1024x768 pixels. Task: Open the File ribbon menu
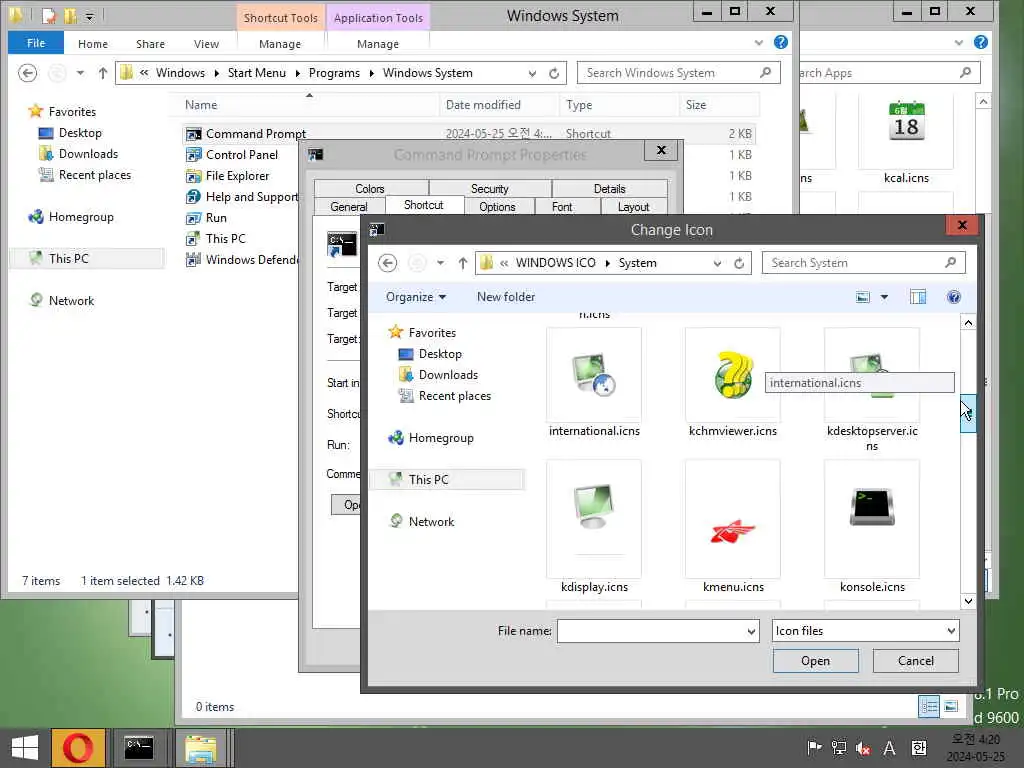(x=36, y=43)
